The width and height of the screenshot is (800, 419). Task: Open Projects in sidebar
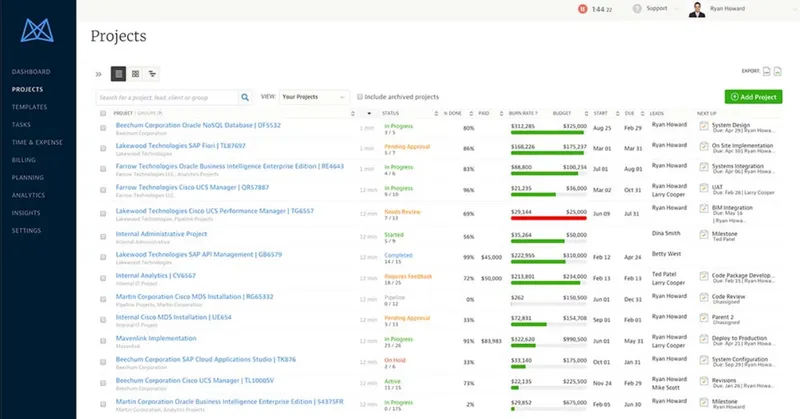click(28, 89)
